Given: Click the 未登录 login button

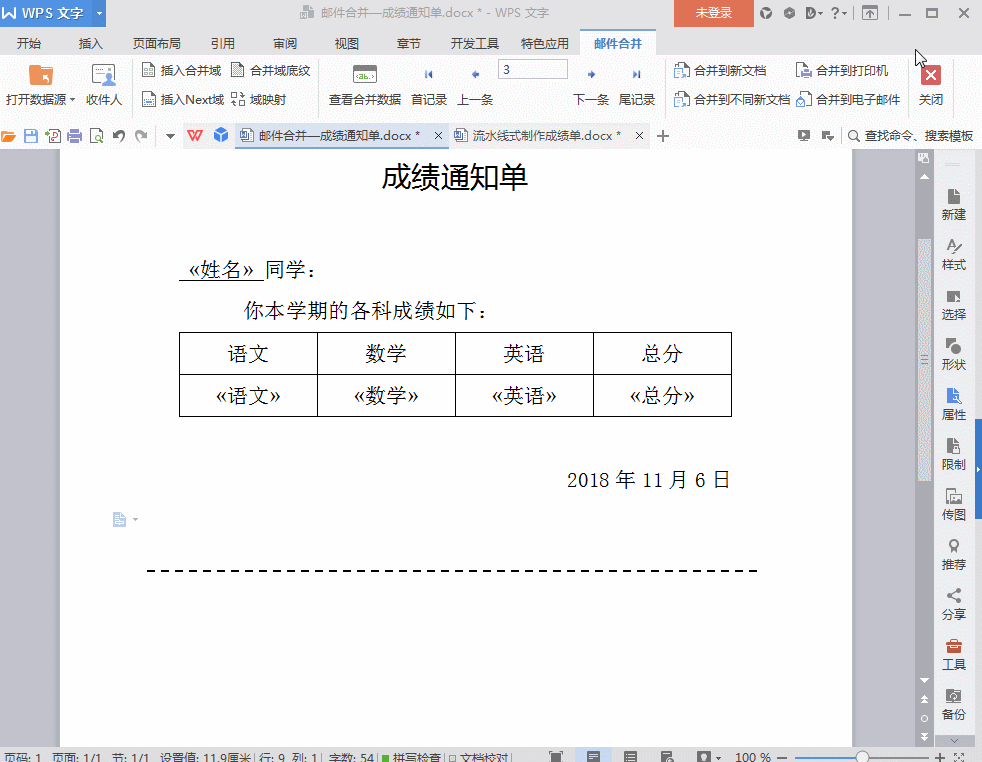Looking at the screenshot, I should point(714,13).
